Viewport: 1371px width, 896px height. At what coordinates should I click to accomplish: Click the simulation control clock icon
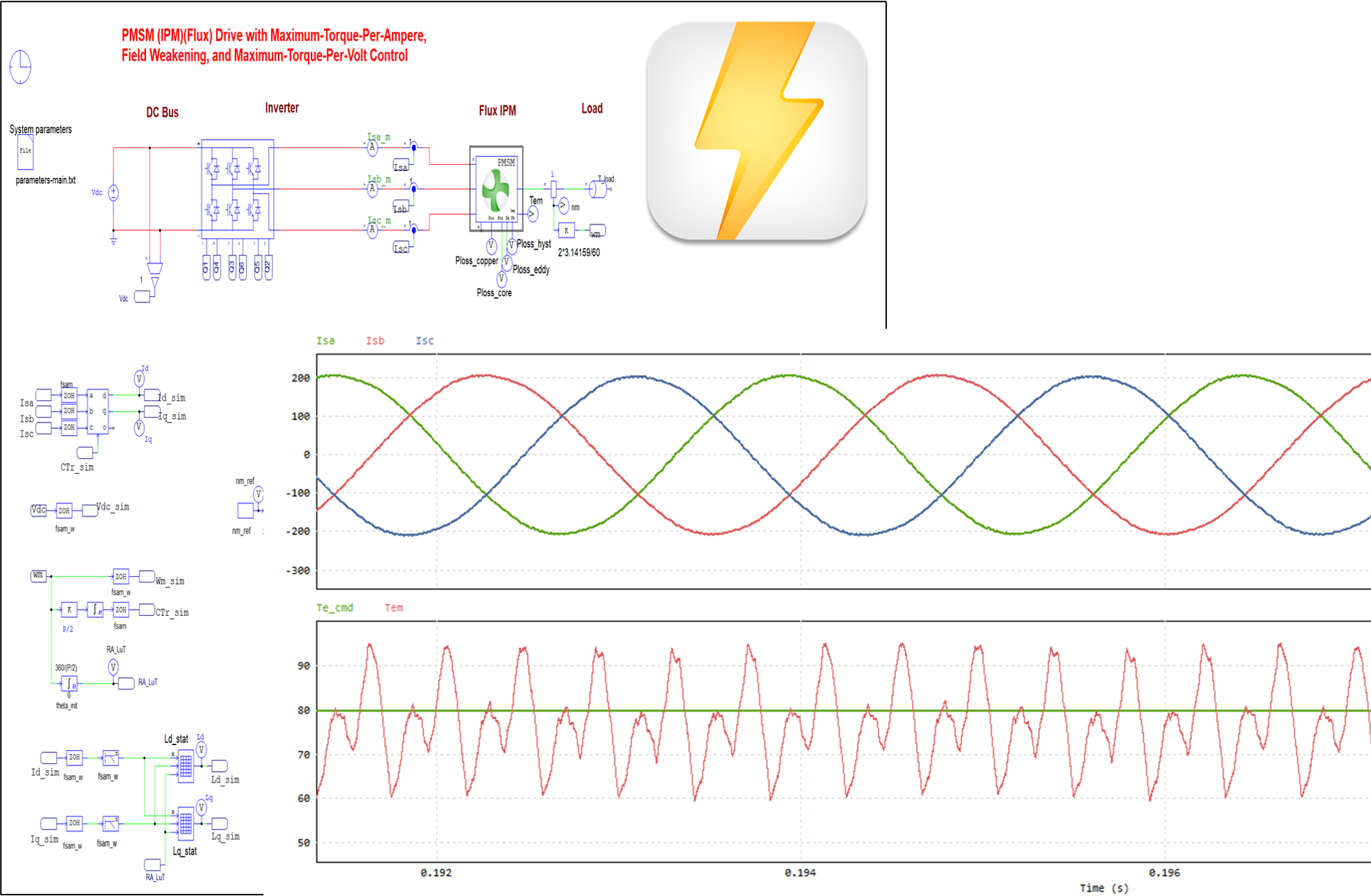20,67
